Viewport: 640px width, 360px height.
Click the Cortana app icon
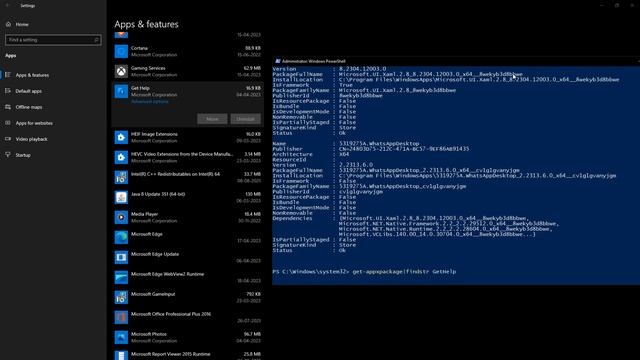click(121, 51)
